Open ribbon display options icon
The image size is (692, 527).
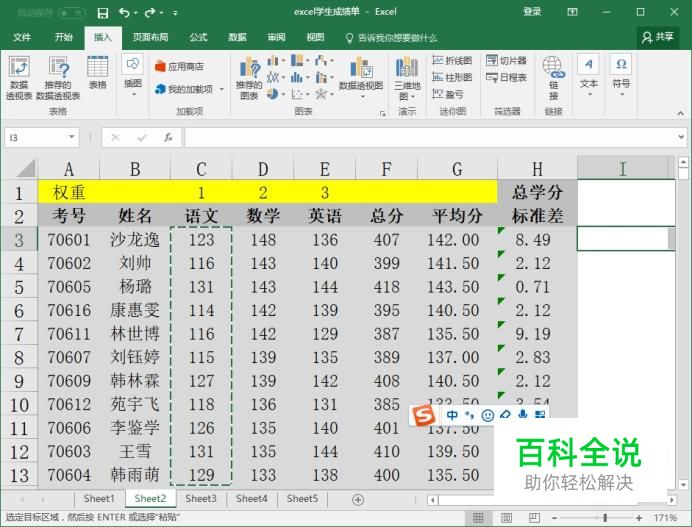pyautogui.click(x=572, y=12)
